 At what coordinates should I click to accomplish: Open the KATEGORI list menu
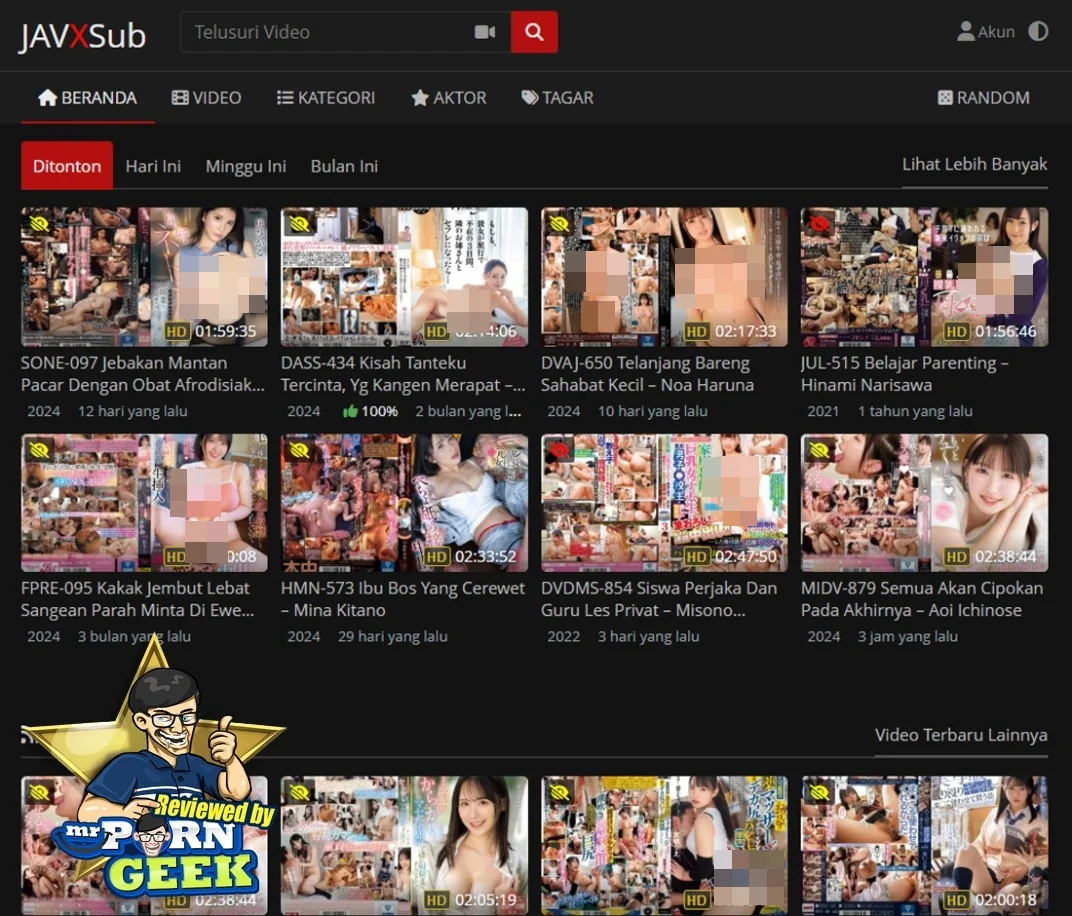pyautogui.click(x=326, y=98)
